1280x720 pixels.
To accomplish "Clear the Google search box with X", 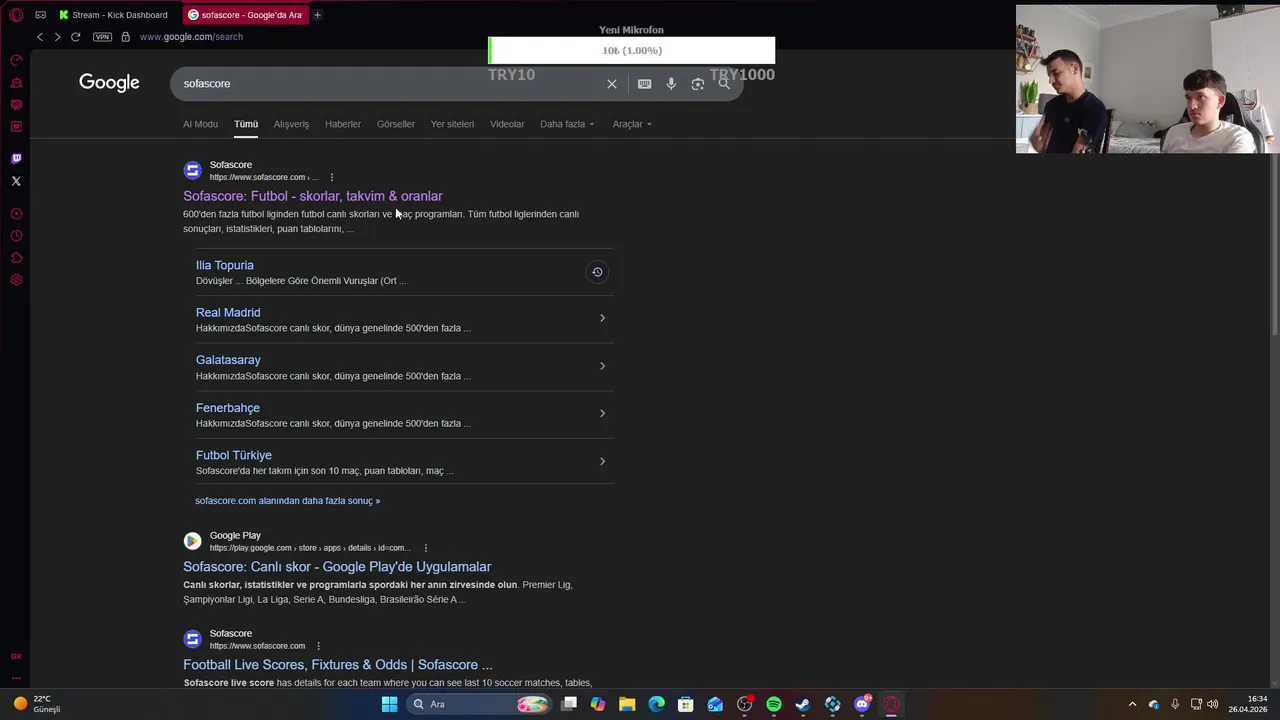I will pos(612,84).
